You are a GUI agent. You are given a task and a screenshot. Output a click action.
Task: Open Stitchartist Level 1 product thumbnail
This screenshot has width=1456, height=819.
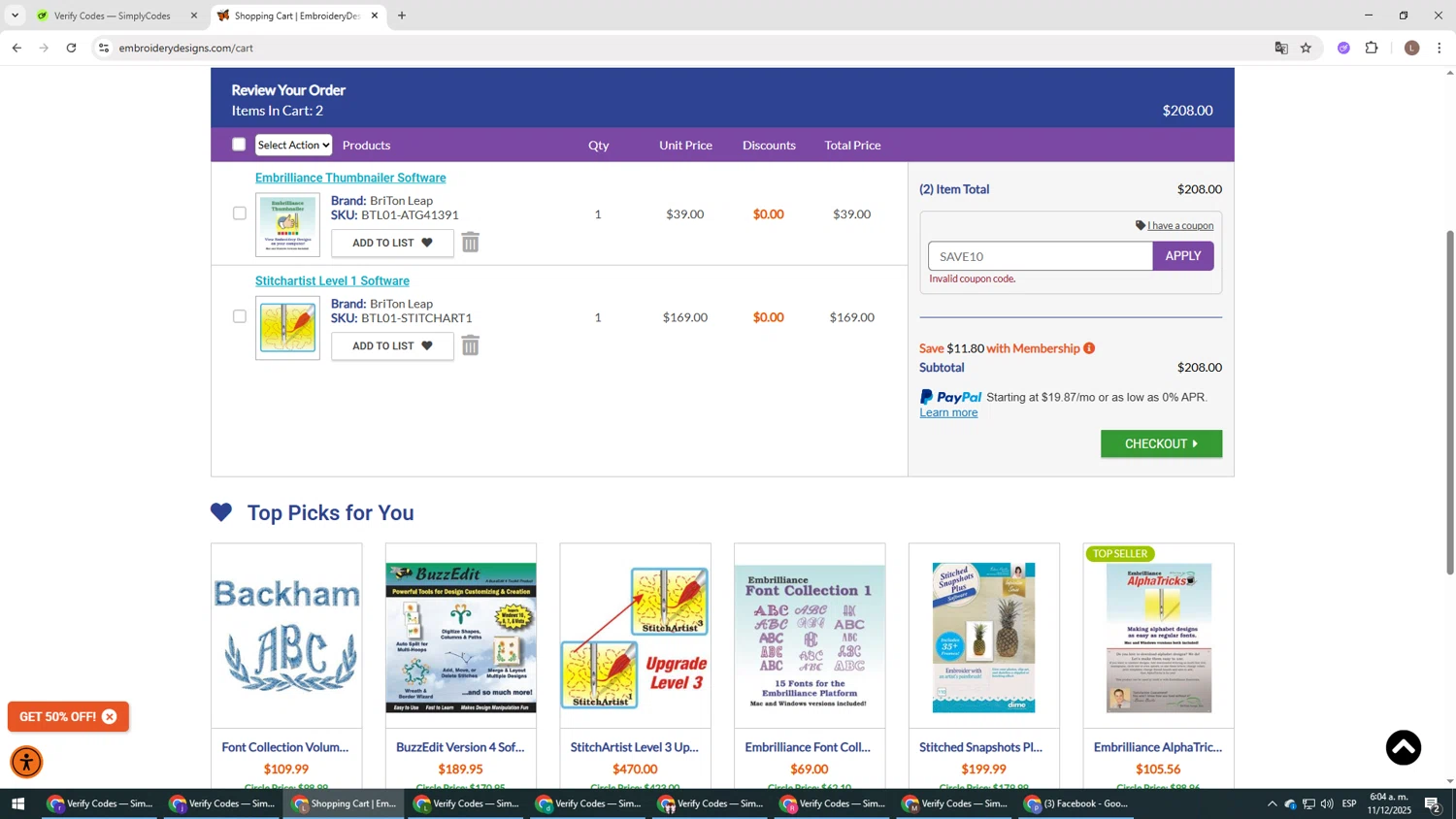coord(287,328)
